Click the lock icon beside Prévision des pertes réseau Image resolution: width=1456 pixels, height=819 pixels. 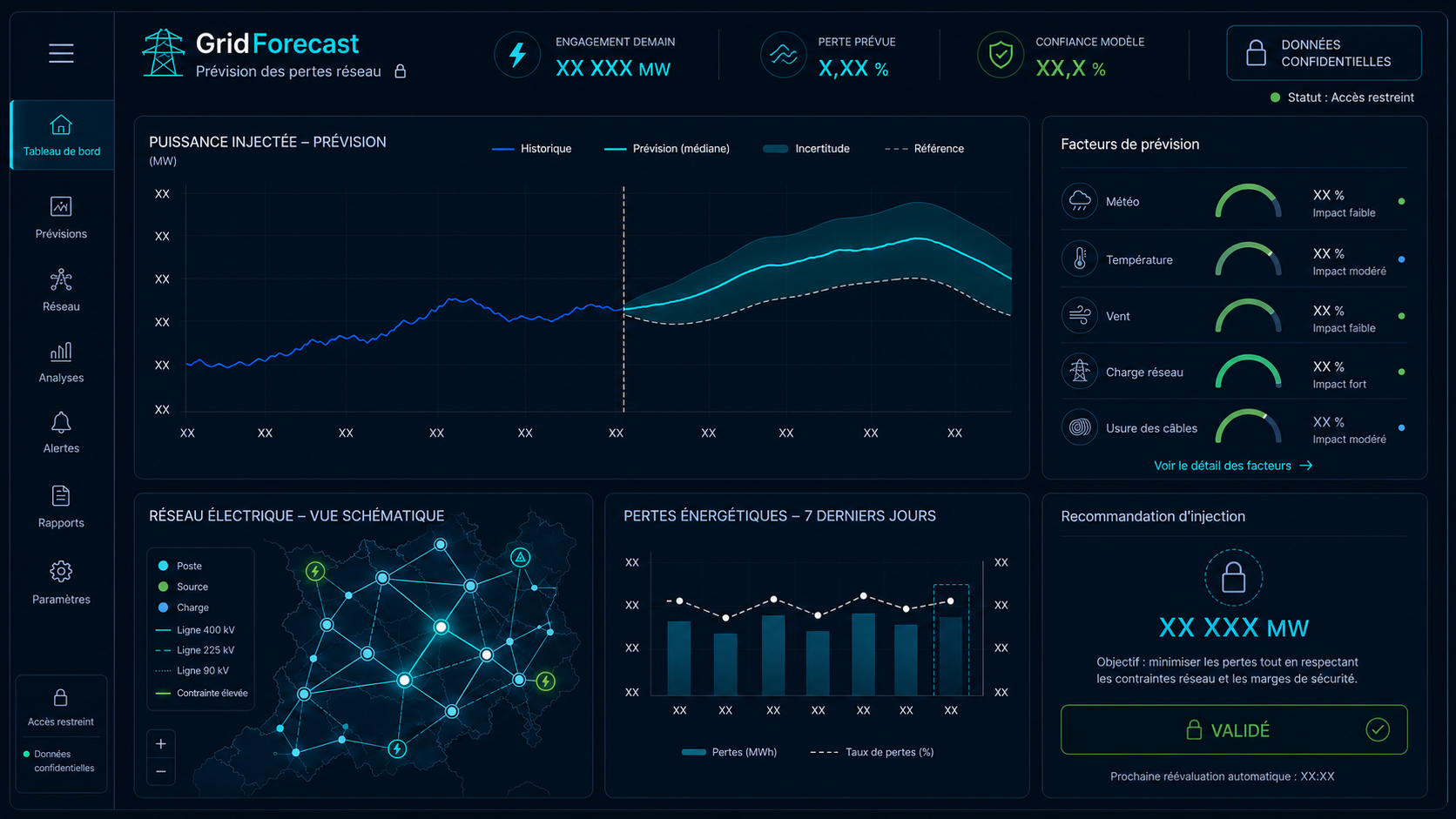pyautogui.click(x=401, y=71)
